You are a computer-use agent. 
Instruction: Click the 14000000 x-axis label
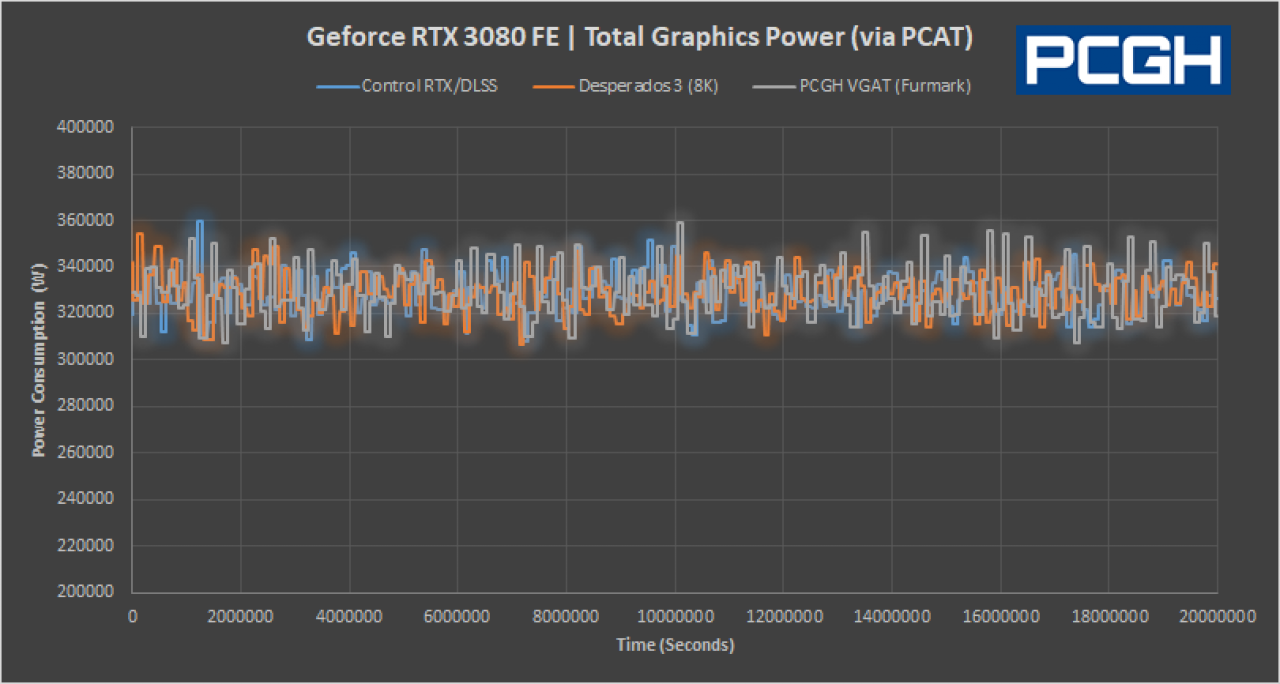point(892,619)
